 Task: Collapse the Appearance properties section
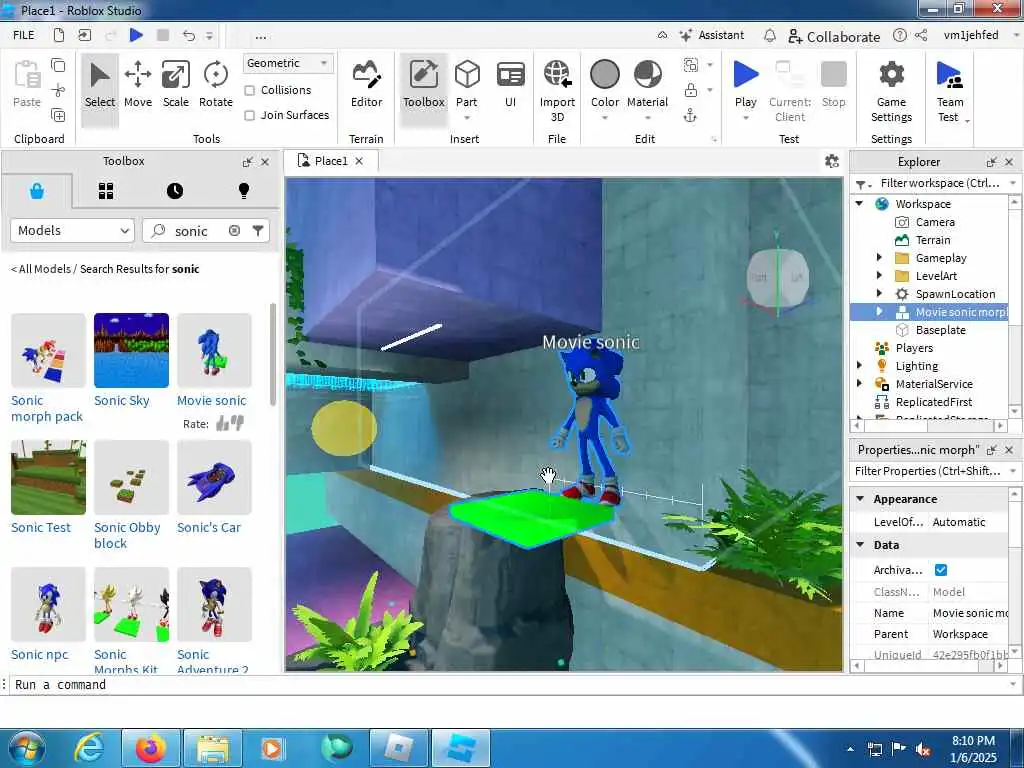tap(860, 499)
